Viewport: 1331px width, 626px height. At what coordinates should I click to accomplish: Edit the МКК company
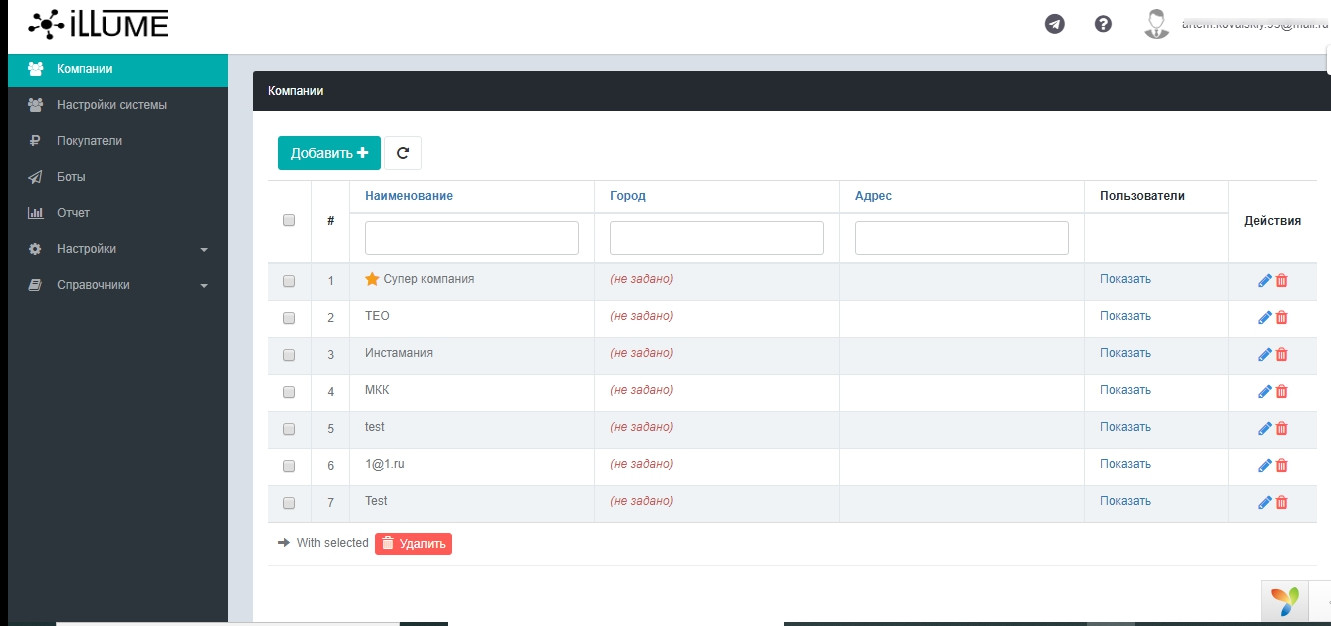point(1264,392)
